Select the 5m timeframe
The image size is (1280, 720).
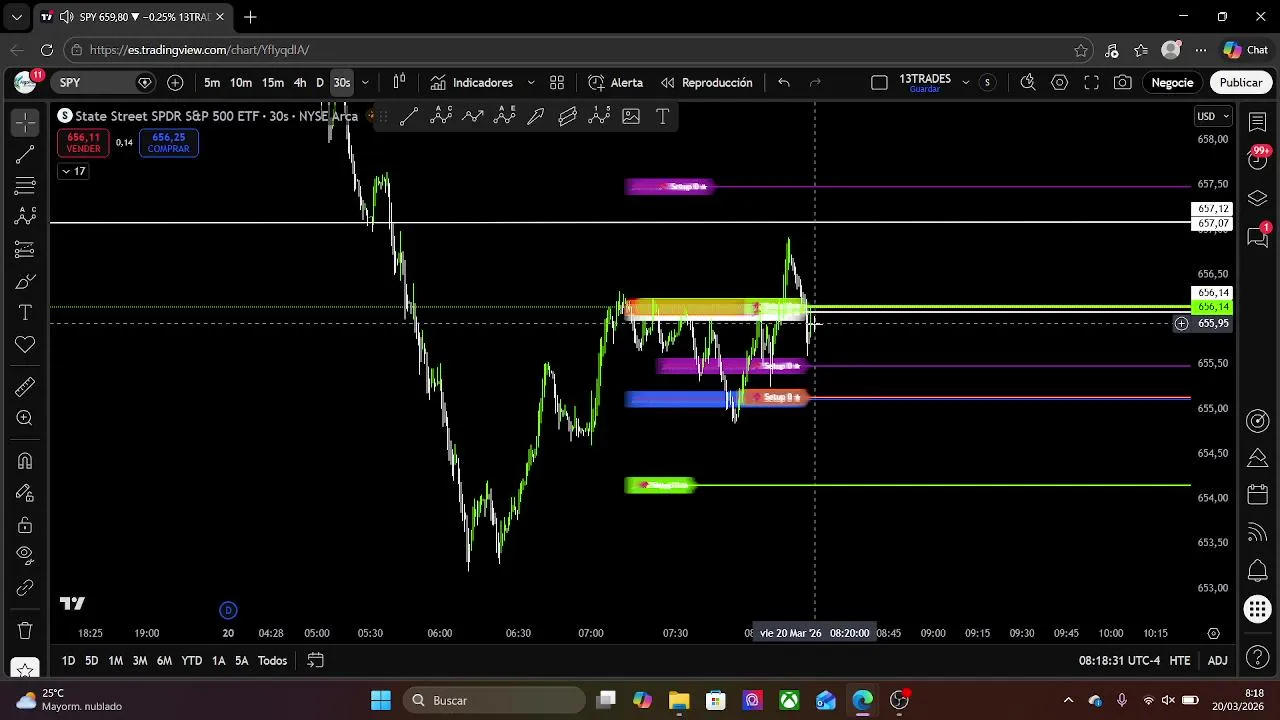[x=212, y=83]
